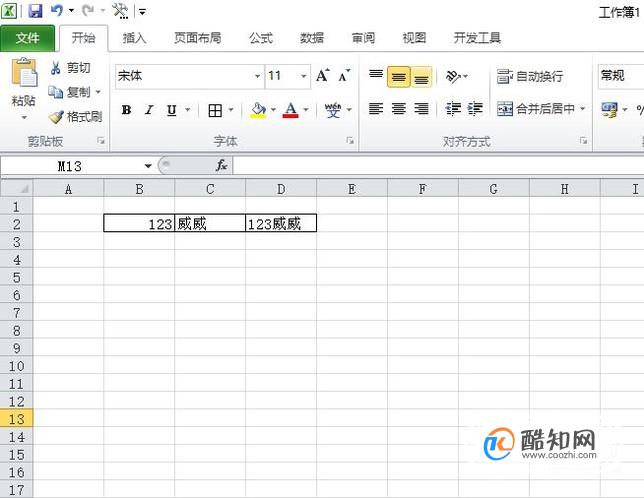Expand the Undo history dropdown arrow

pyautogui.click(x=71, y=11)
